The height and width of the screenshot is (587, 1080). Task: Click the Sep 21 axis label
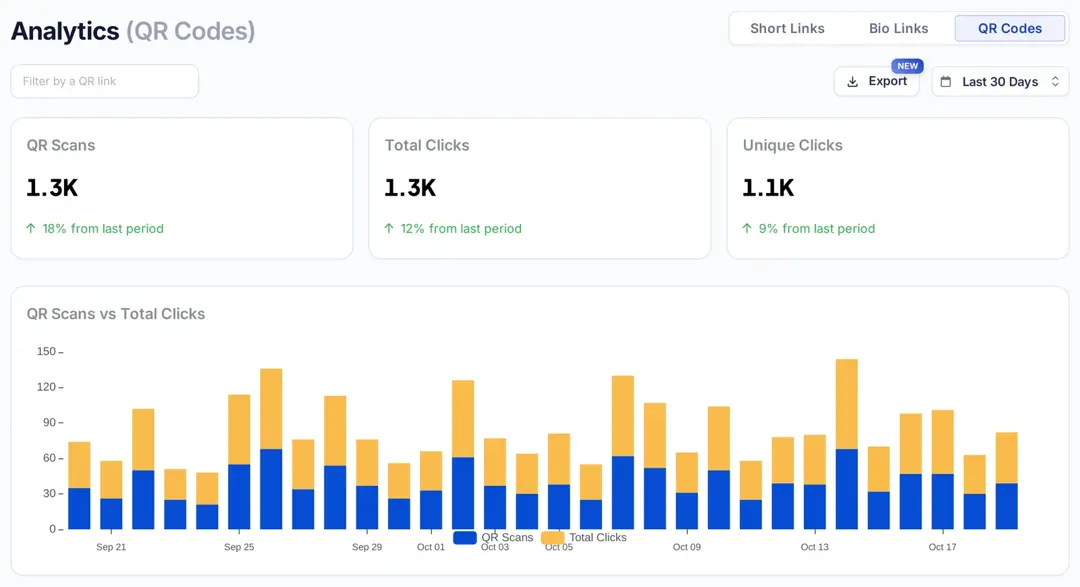[x=111, y=547]
